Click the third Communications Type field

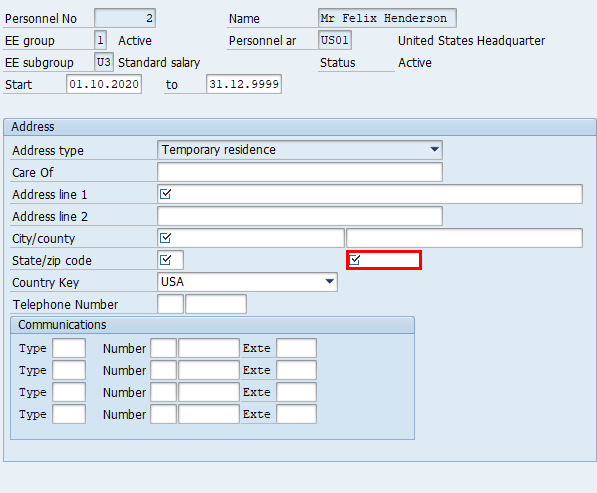pyautogui.click(x=69, y=392)
